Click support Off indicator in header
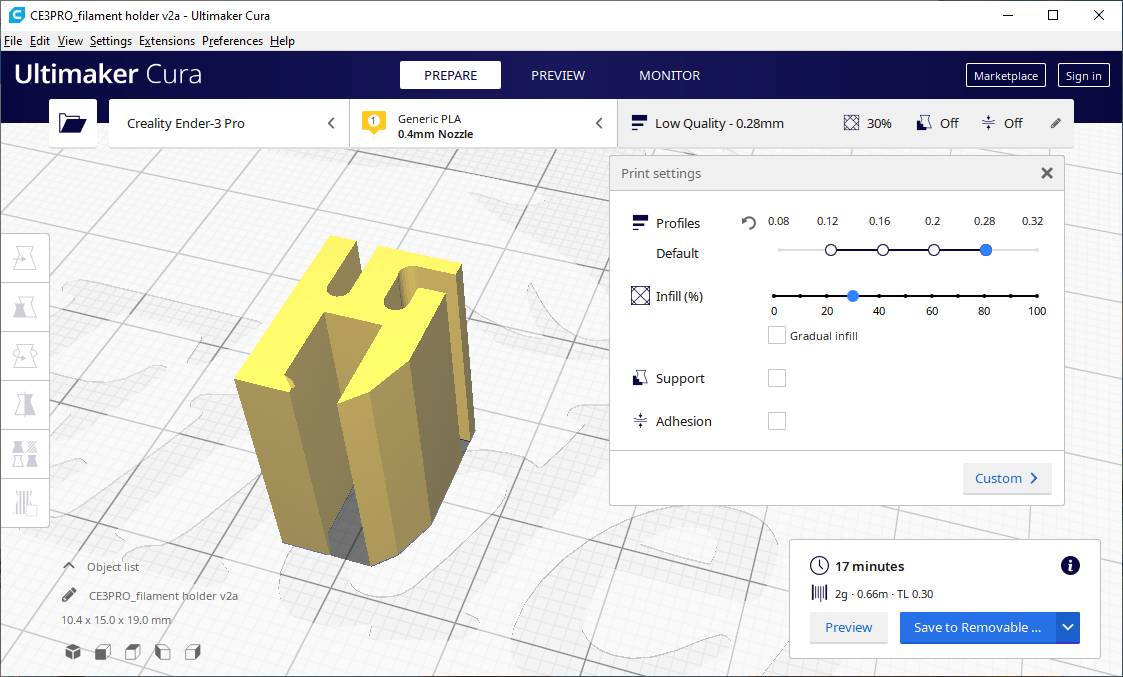Viewport: 1123px width, 677px height. click(x=937, y=123)
